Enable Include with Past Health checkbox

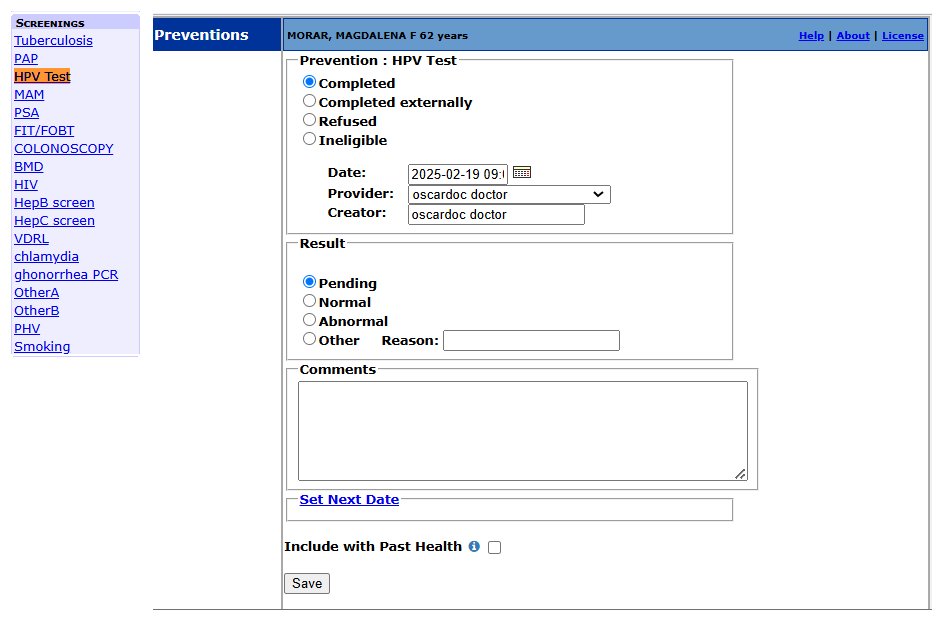coord(494,548)
